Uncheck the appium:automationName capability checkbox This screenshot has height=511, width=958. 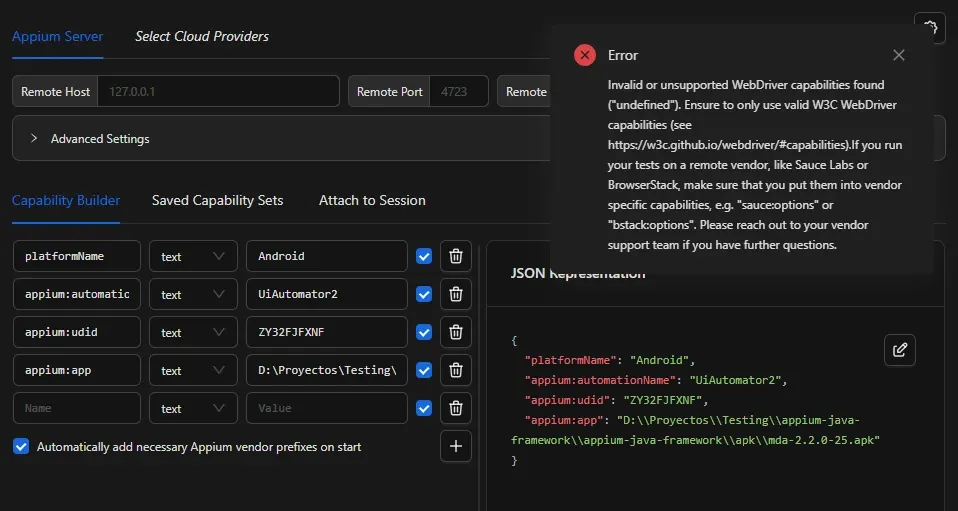pos(424,294)
